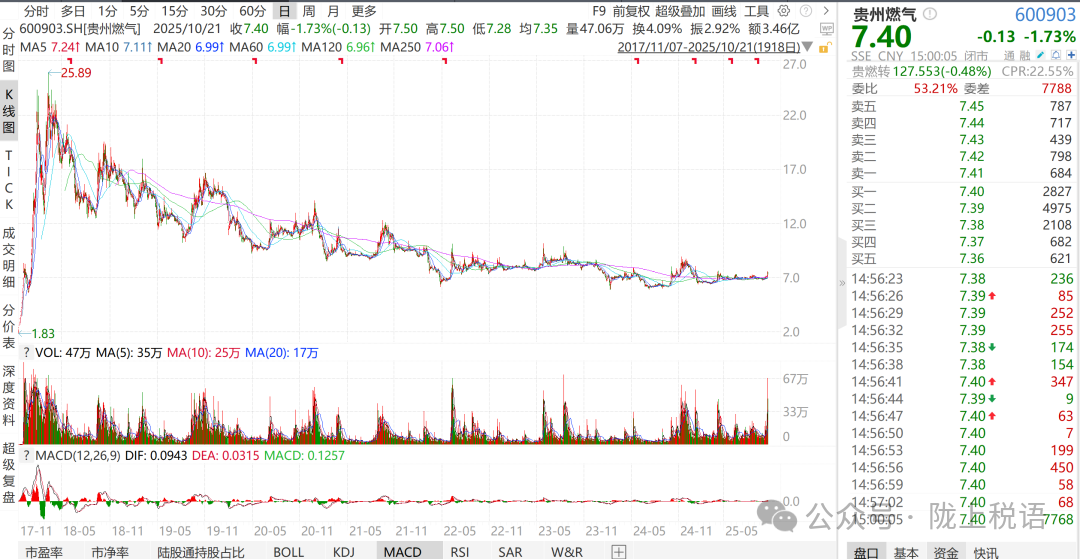The height and width of the screenshot is (559, 1080).
Task: Click the 贵燃转 convertible bond link
Action: (873, 72)
